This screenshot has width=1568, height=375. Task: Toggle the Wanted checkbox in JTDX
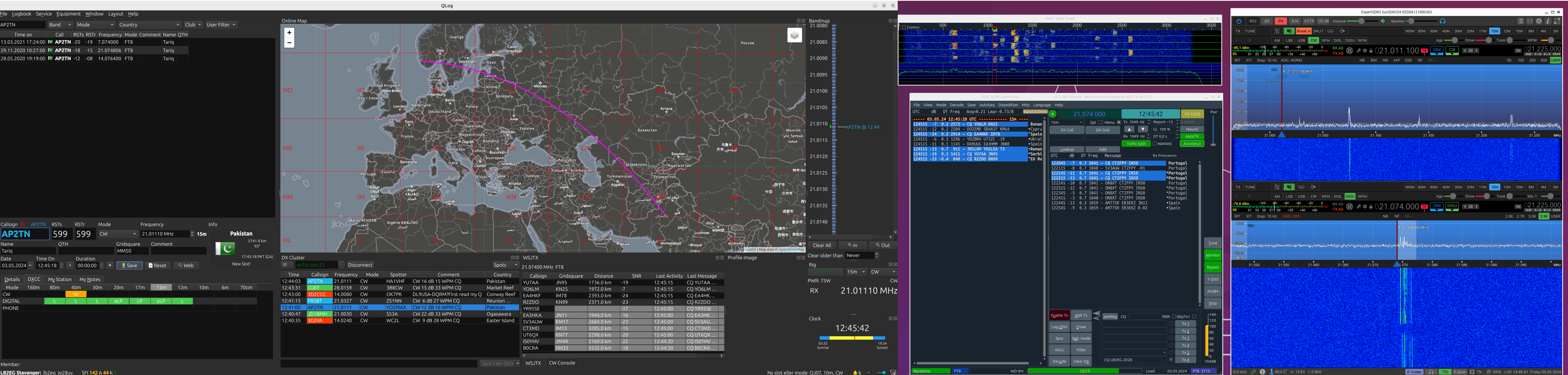pyautogui.click(x=1155, y=143)
